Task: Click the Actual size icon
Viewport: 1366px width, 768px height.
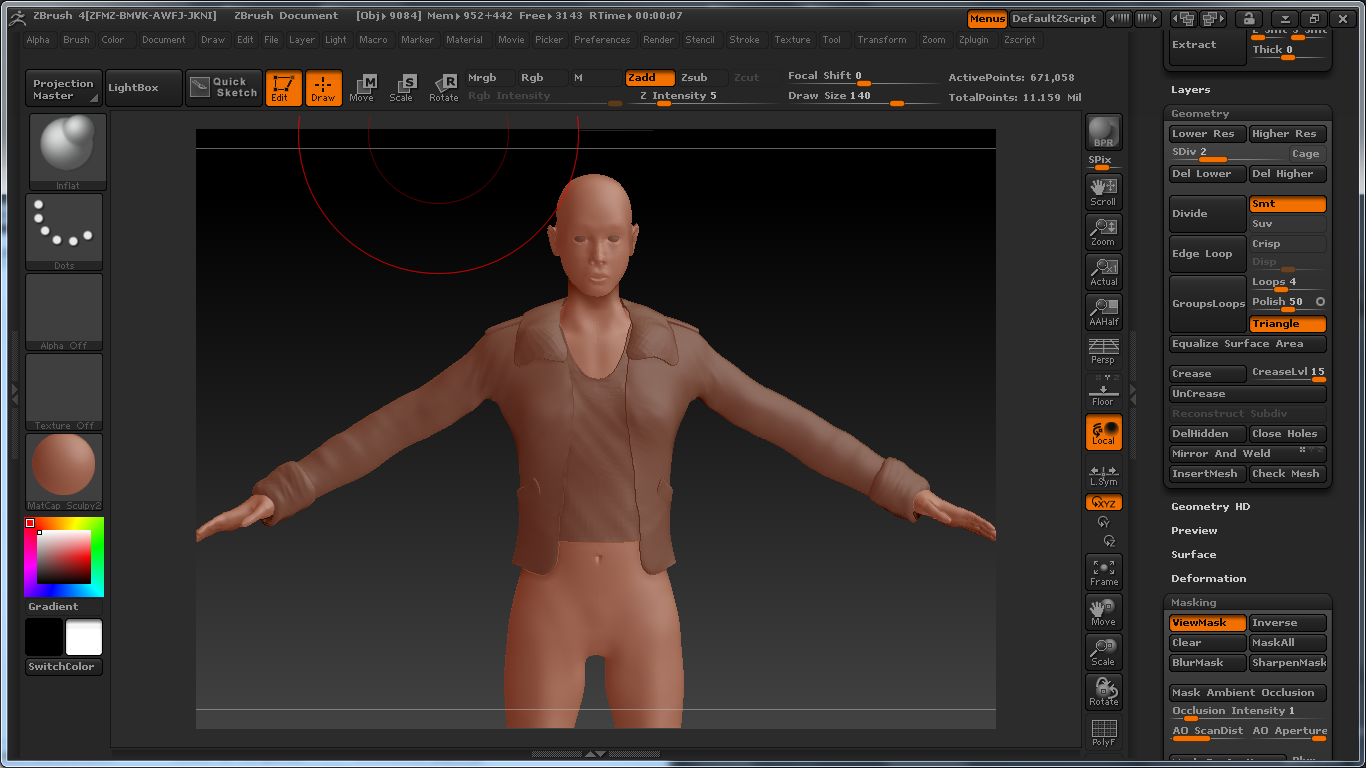Action: 1103,271
